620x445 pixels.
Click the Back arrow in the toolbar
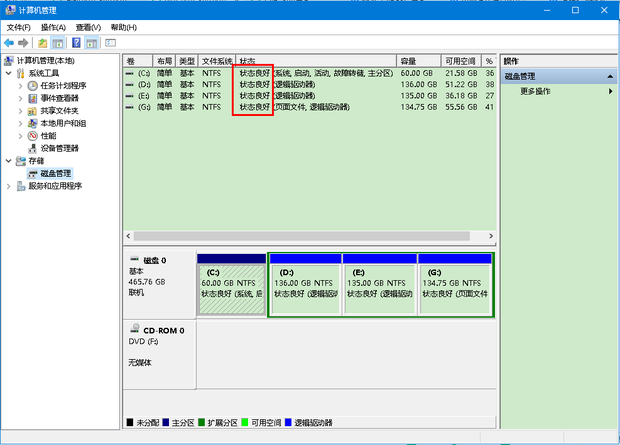10,43
